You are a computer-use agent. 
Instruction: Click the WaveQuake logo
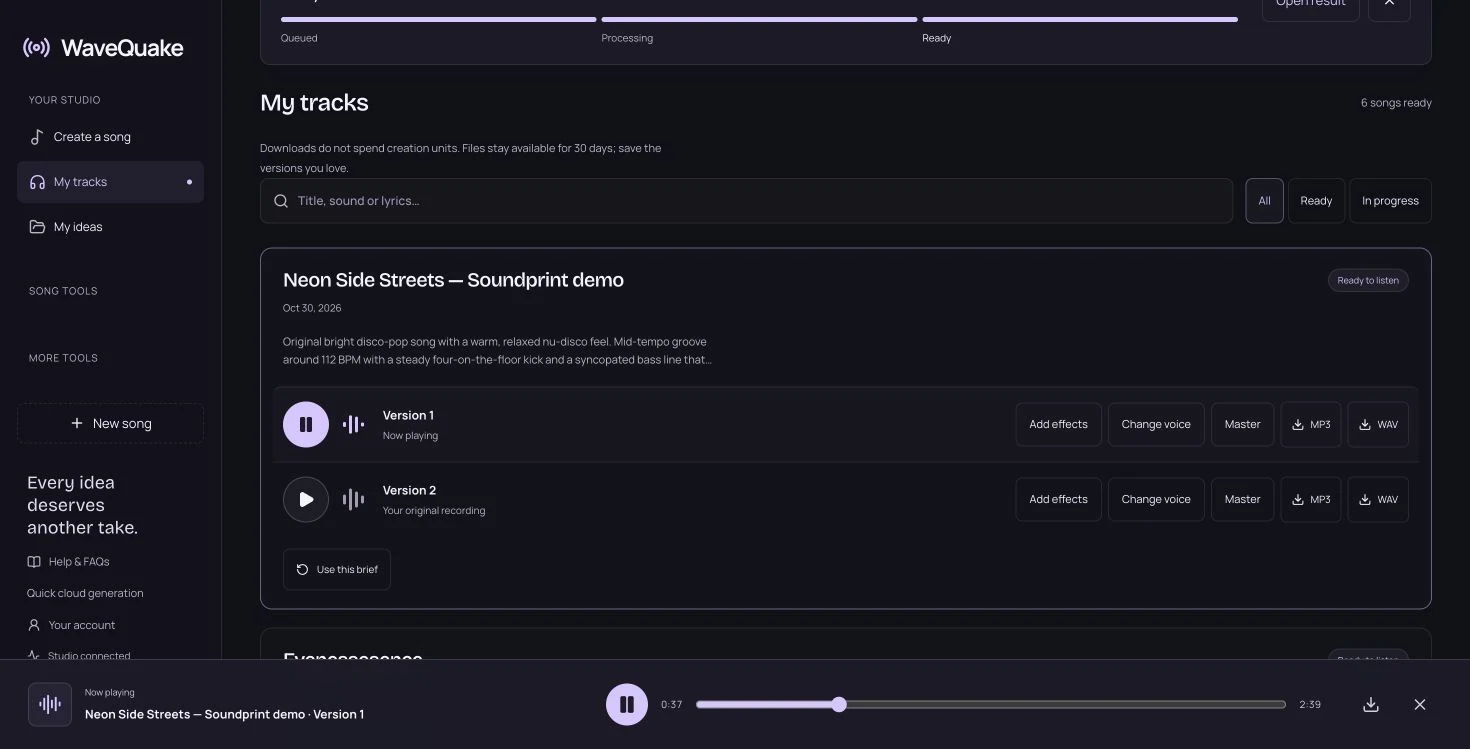[x=103, y=48]
